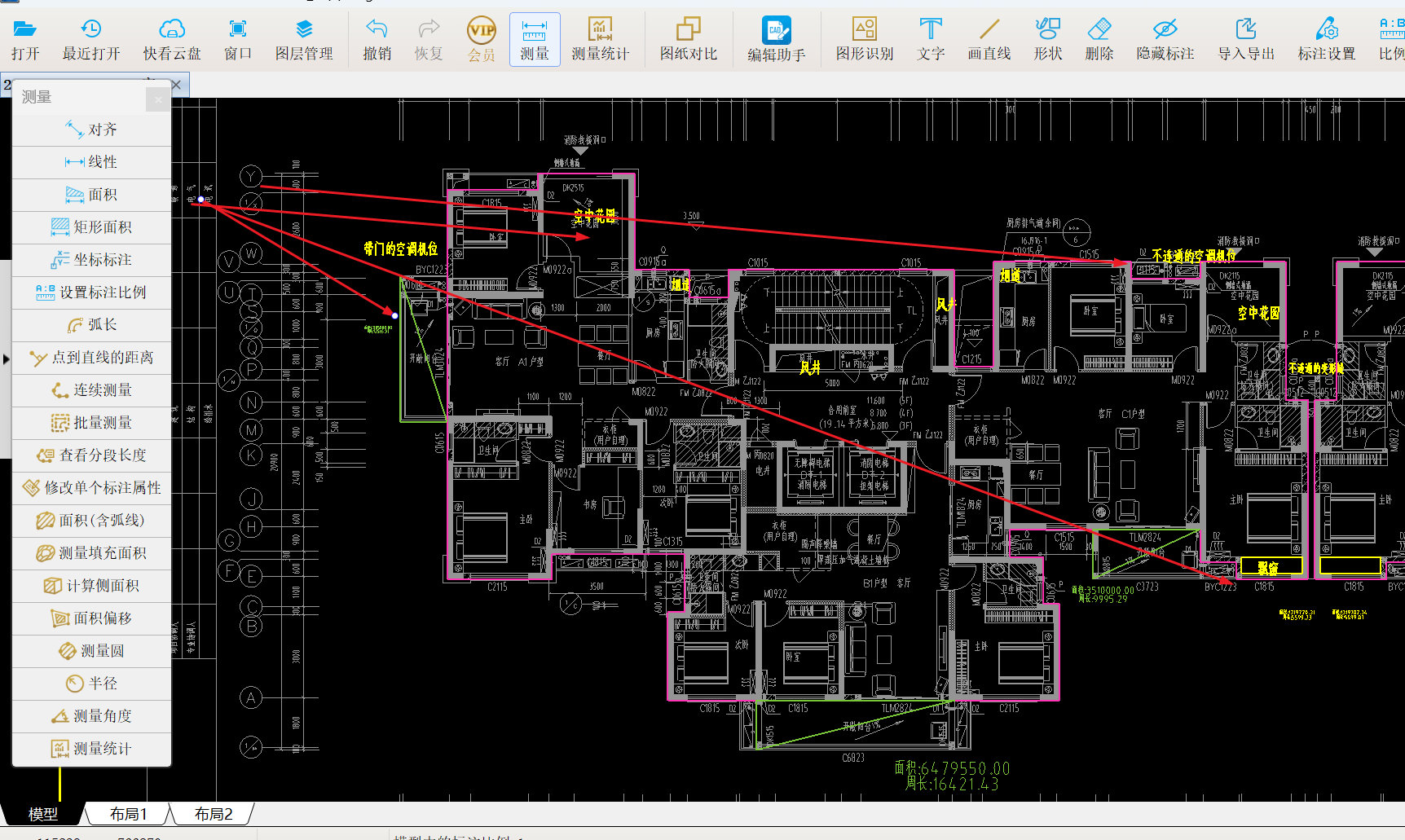Undo last action with 撤销
Image resolution: width=1405 pixels, height=840 pixels.
(377, 40)
